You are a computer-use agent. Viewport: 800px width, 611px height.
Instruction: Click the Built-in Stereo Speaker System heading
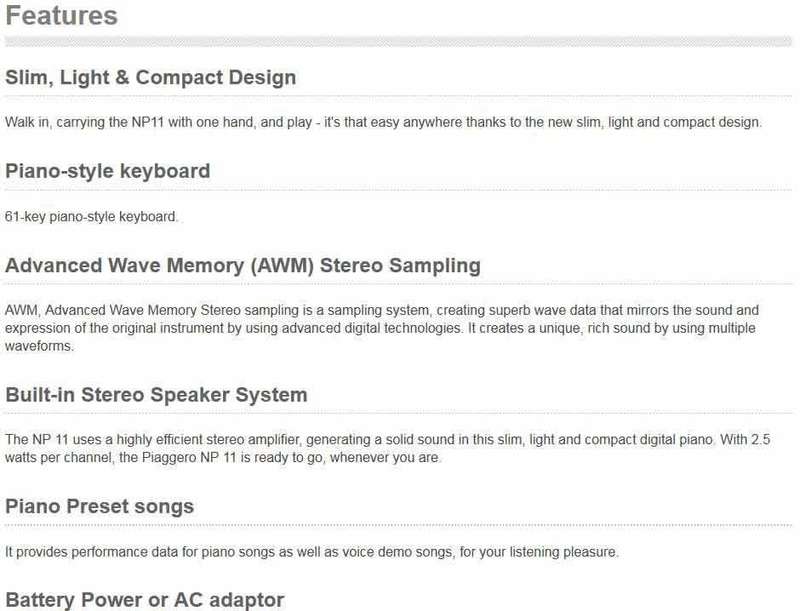[156, 395]
